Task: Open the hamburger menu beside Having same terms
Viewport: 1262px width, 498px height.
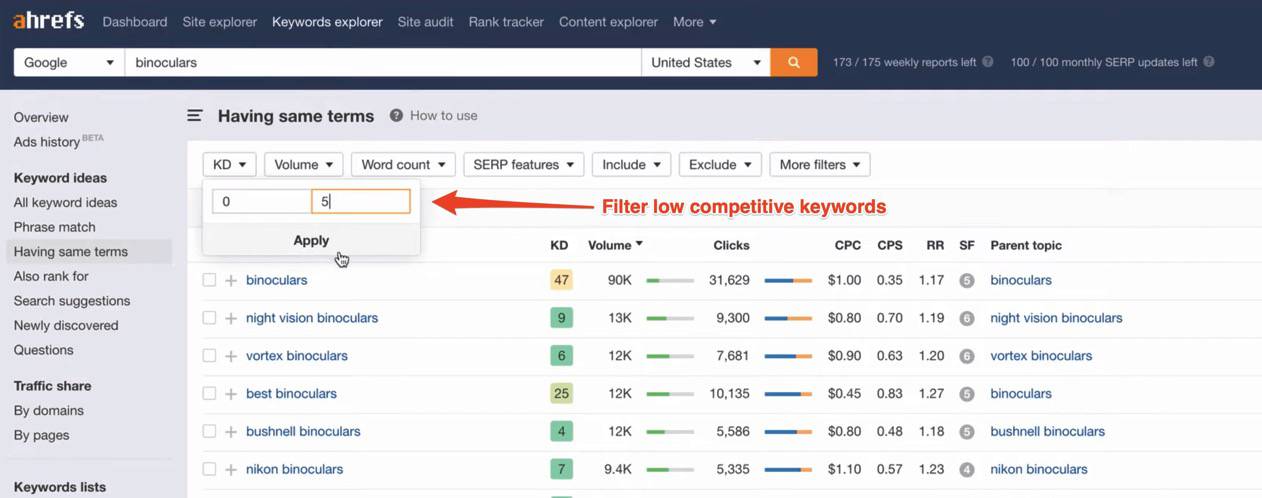Action: point(195,116)
